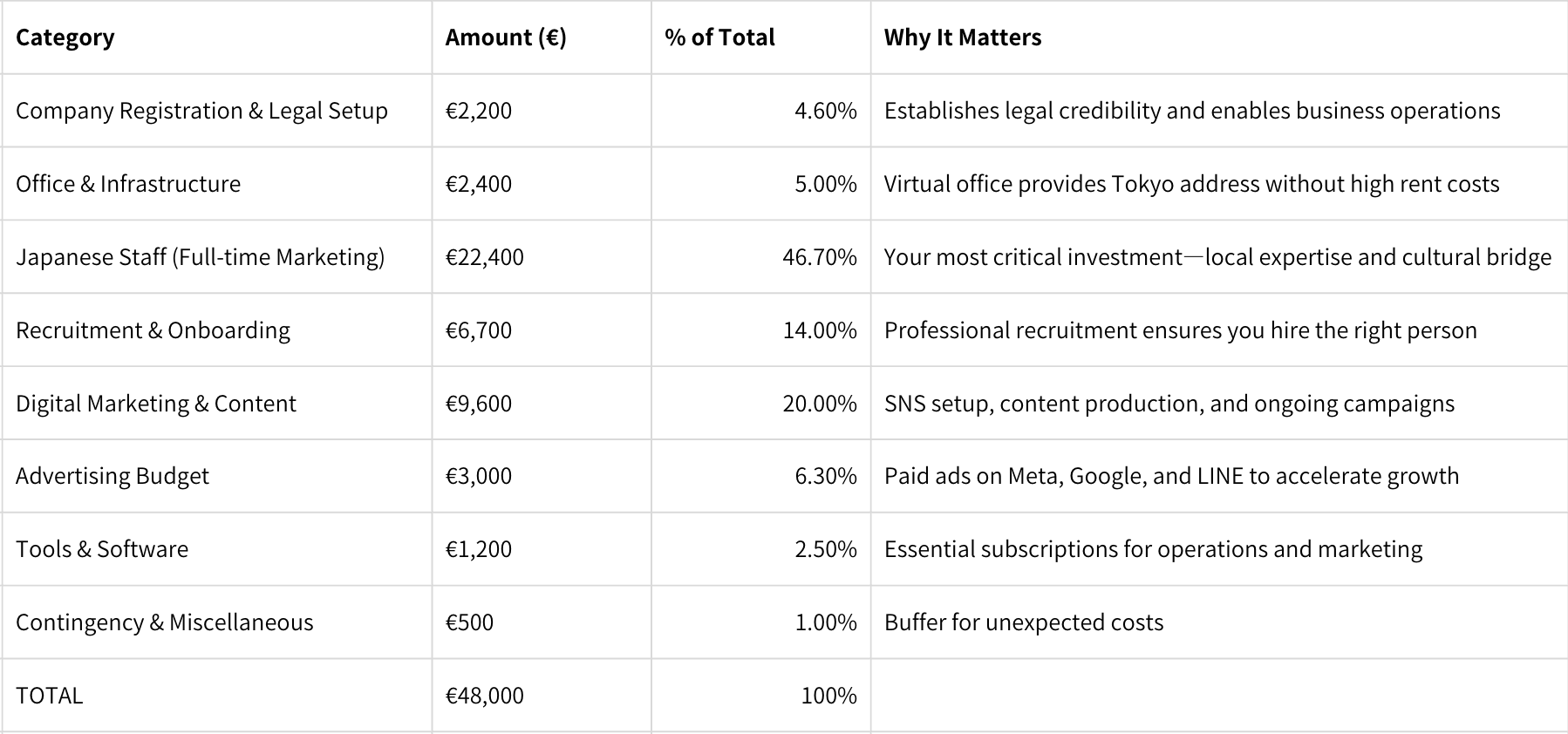Screen dimensions: 1568x734
Task: Click the Office & Infrastructure cell
Action: [216, 184]
